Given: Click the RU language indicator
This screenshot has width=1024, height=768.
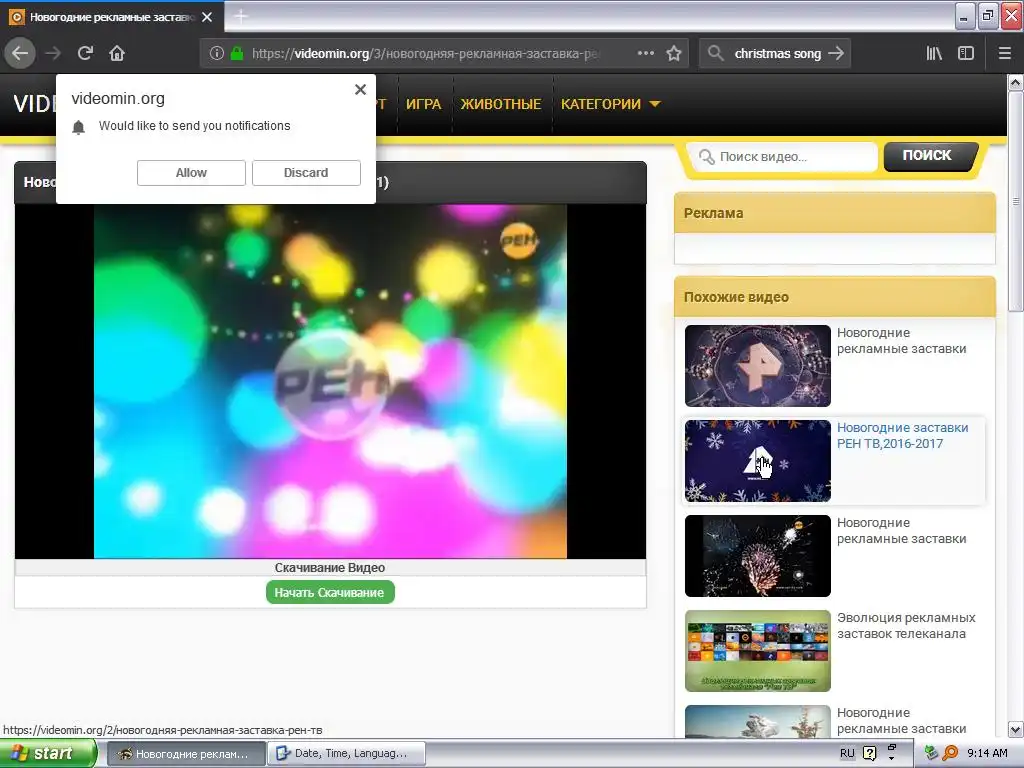Looking at the screenshot, I should tap(847, 753).
